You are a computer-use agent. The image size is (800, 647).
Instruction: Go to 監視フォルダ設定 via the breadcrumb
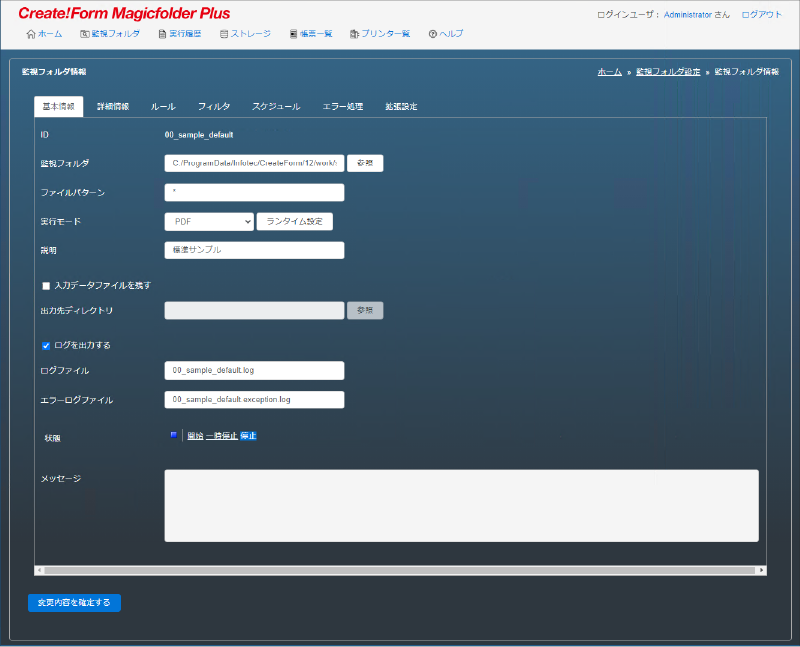click(x=668, y=72)
